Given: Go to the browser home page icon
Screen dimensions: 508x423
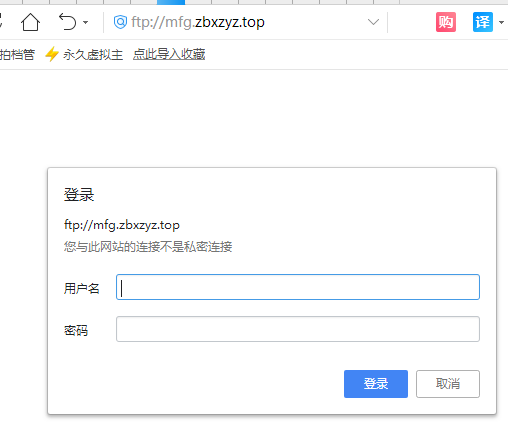Looking at the screenshot, I should point(30,22).
